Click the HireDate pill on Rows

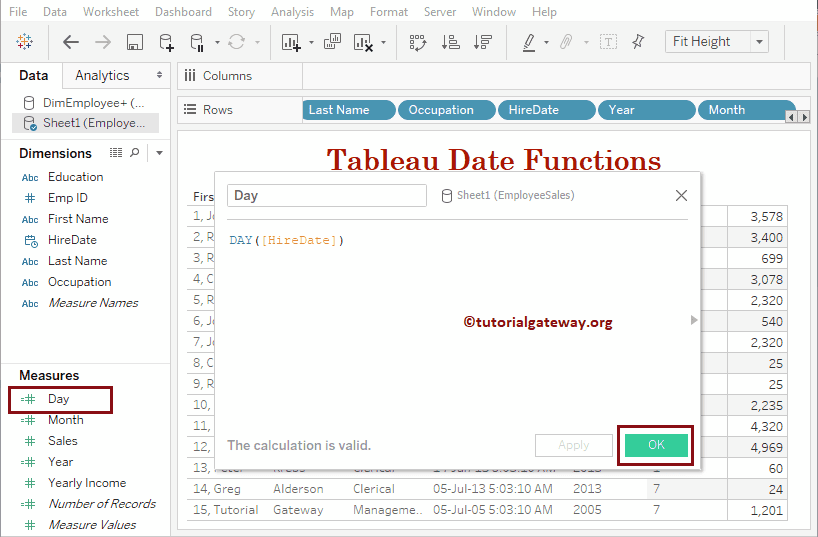coord(546,110)
